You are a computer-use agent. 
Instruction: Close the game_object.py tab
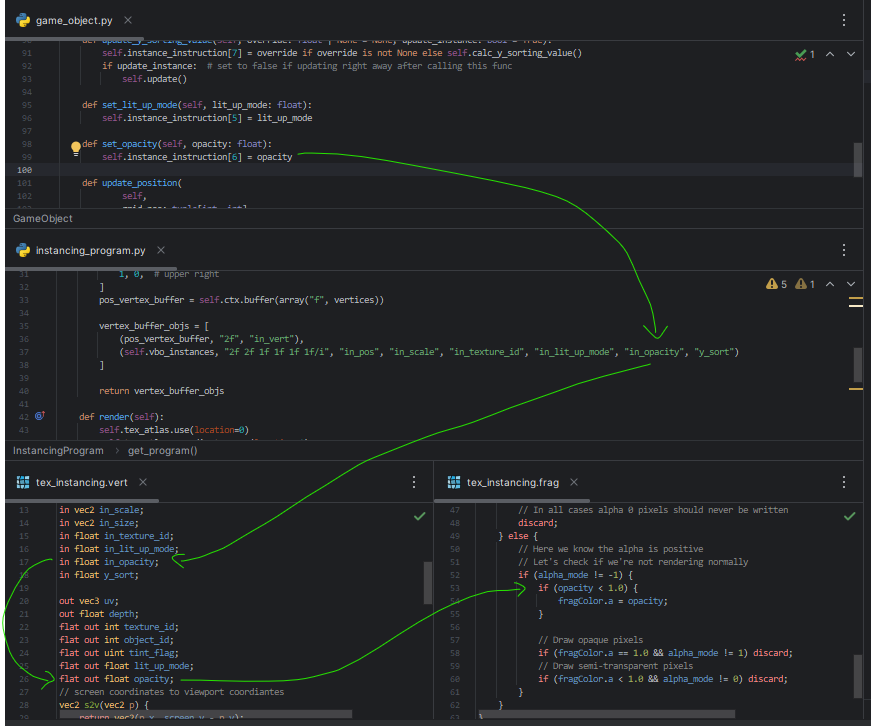click(x=128, y=20)
